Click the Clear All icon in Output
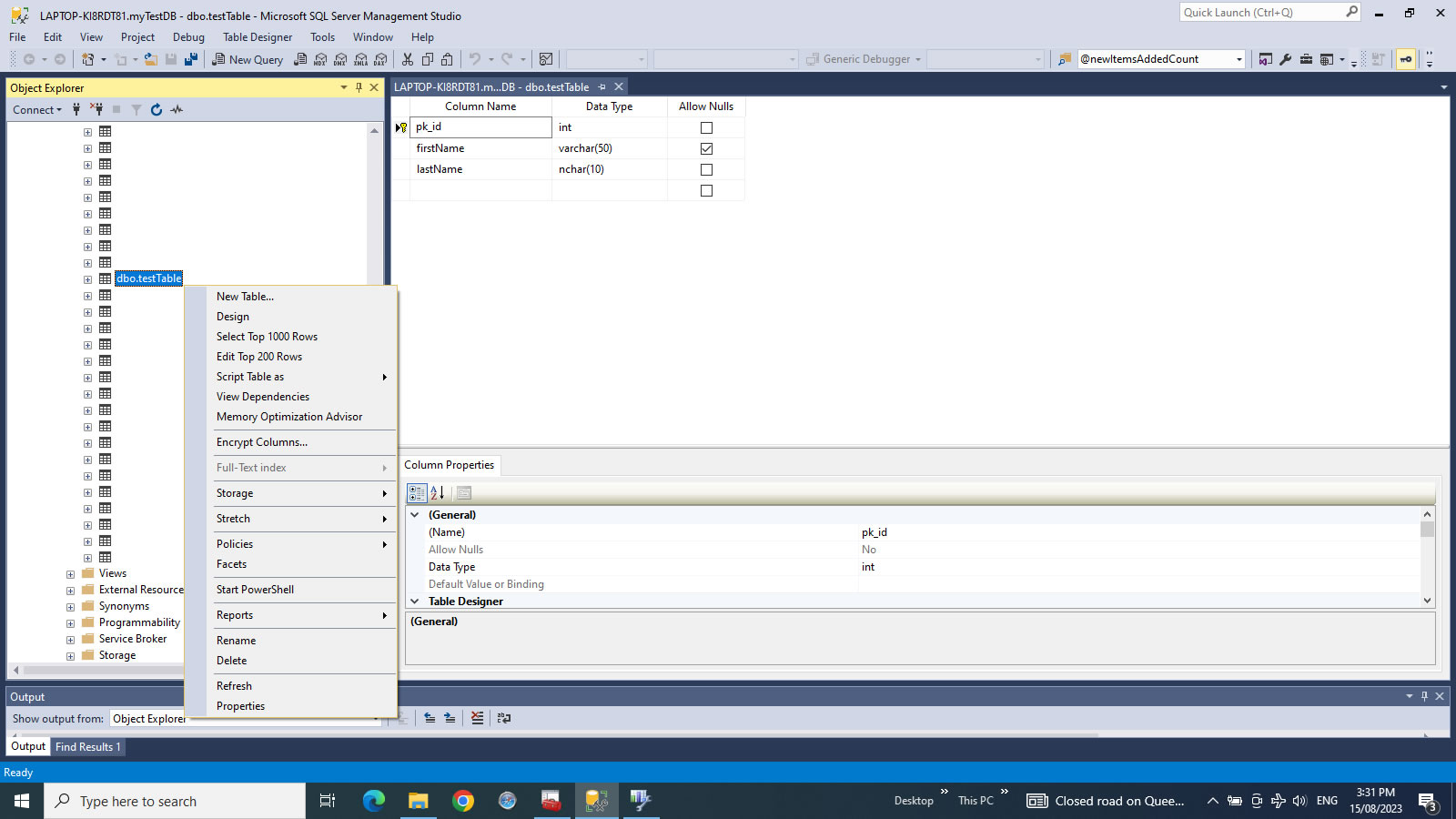The height and width of the screenshot is (819, 1456). [478, 718]
